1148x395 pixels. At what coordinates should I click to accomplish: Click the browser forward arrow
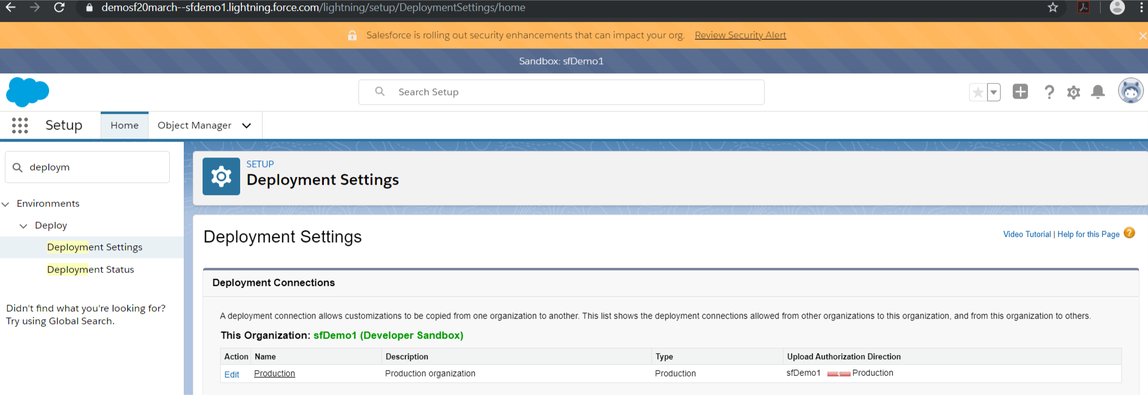tap(34, 7)
